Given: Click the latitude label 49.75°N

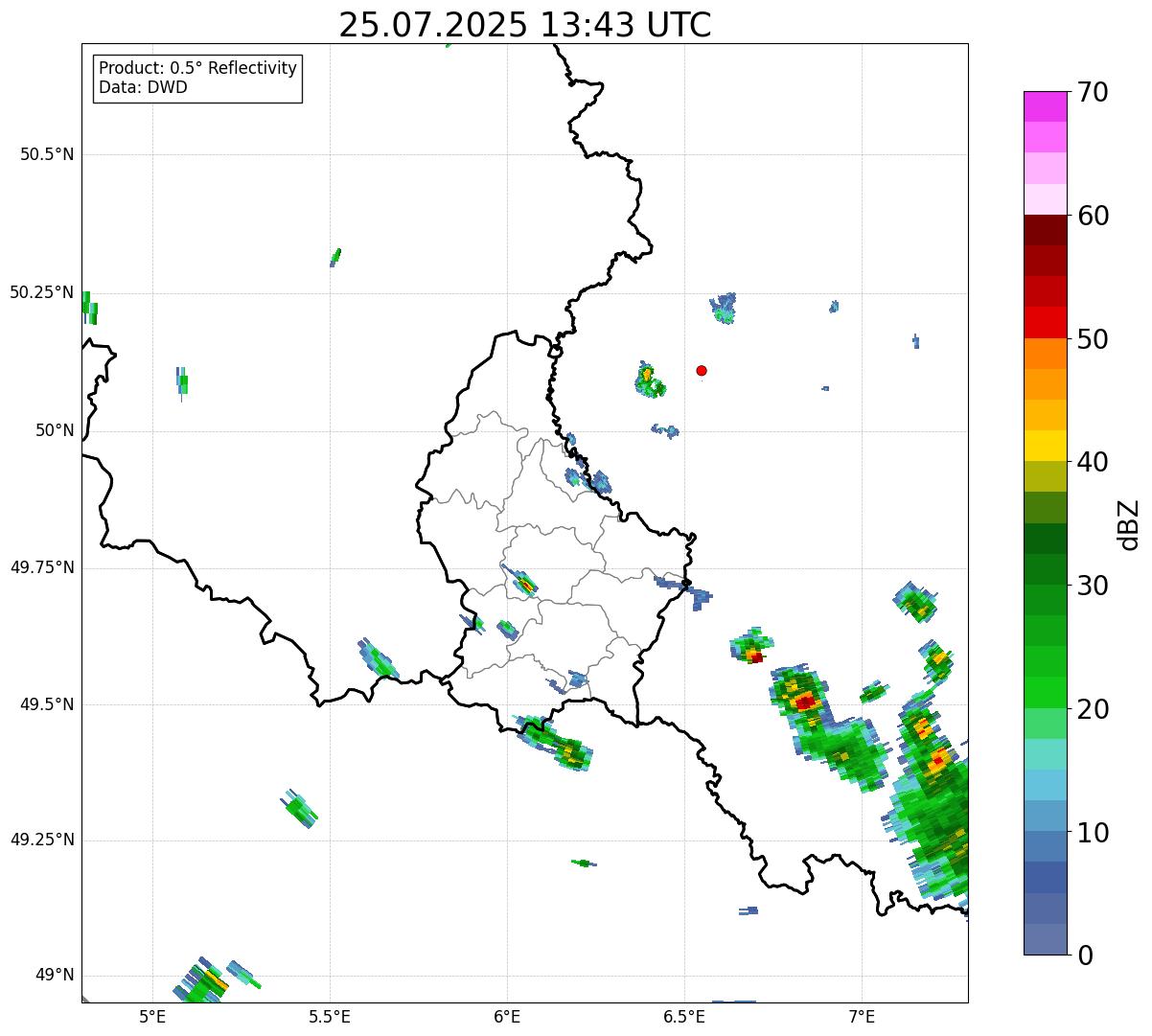Looking at the screenshot, I should point(41,567).
